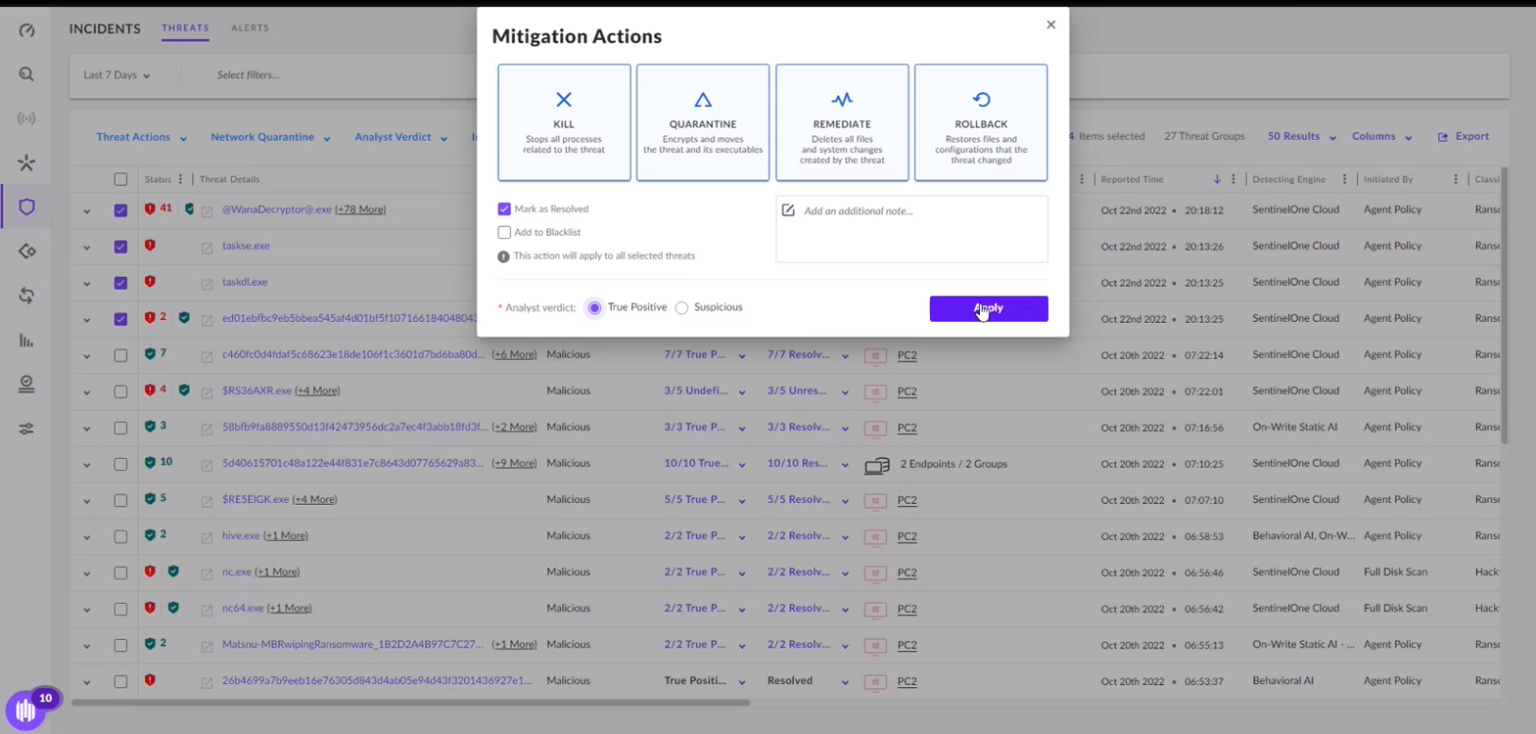Viewport: 1536px width, 734px height.
Task: Click the shield Threats icon in sidebar
Action: click(26, 206)
